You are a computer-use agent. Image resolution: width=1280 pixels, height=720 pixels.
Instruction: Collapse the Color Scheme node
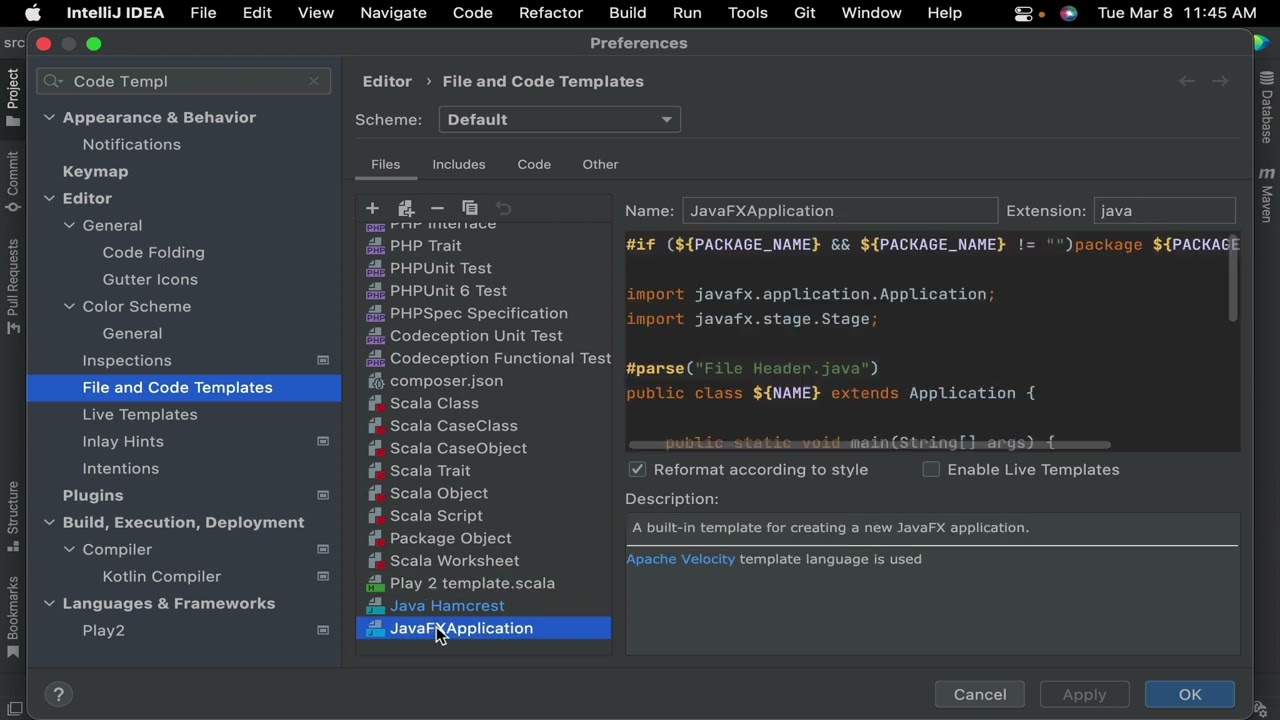69,307
